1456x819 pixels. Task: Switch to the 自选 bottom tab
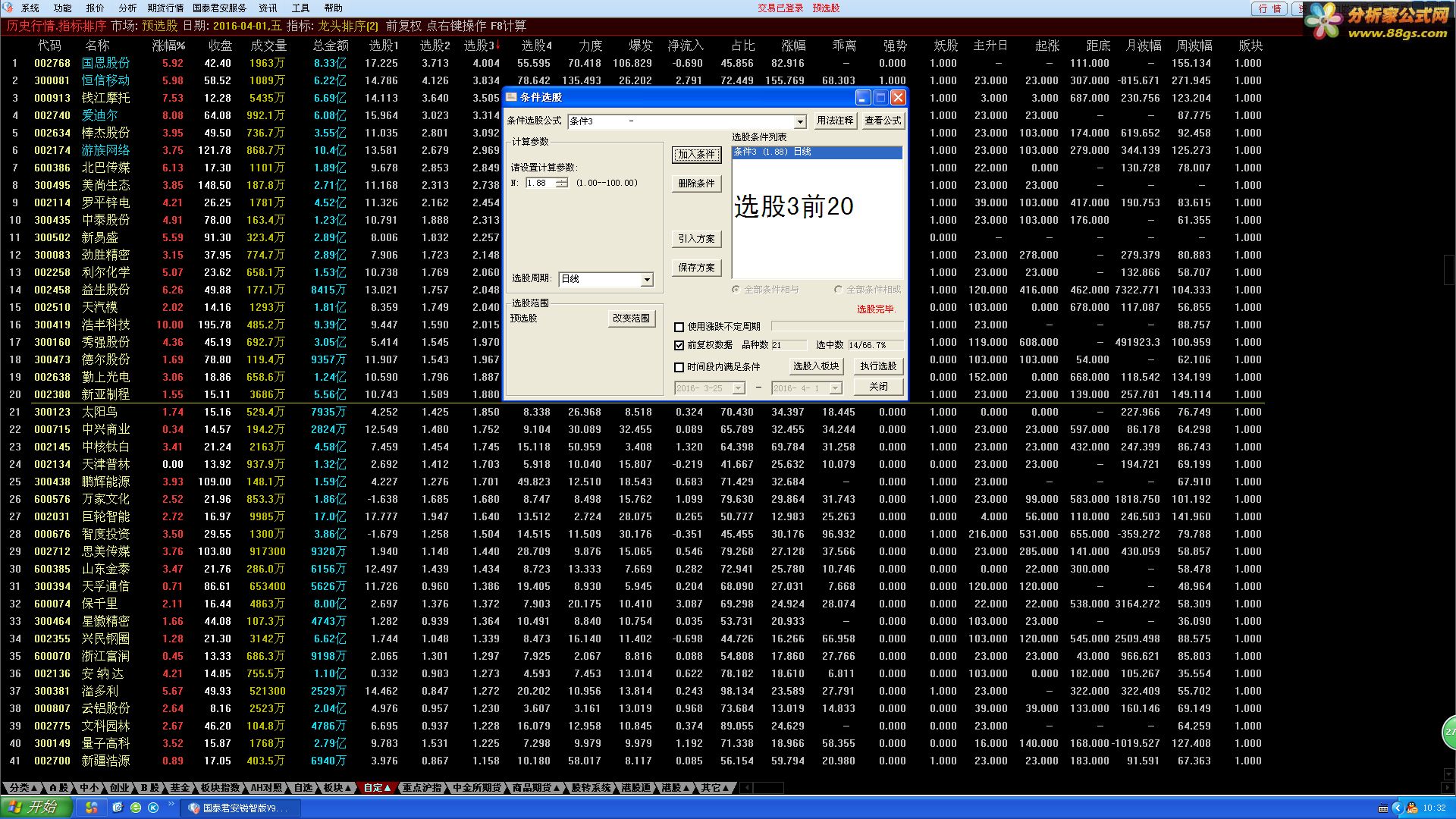click(303, 788)
